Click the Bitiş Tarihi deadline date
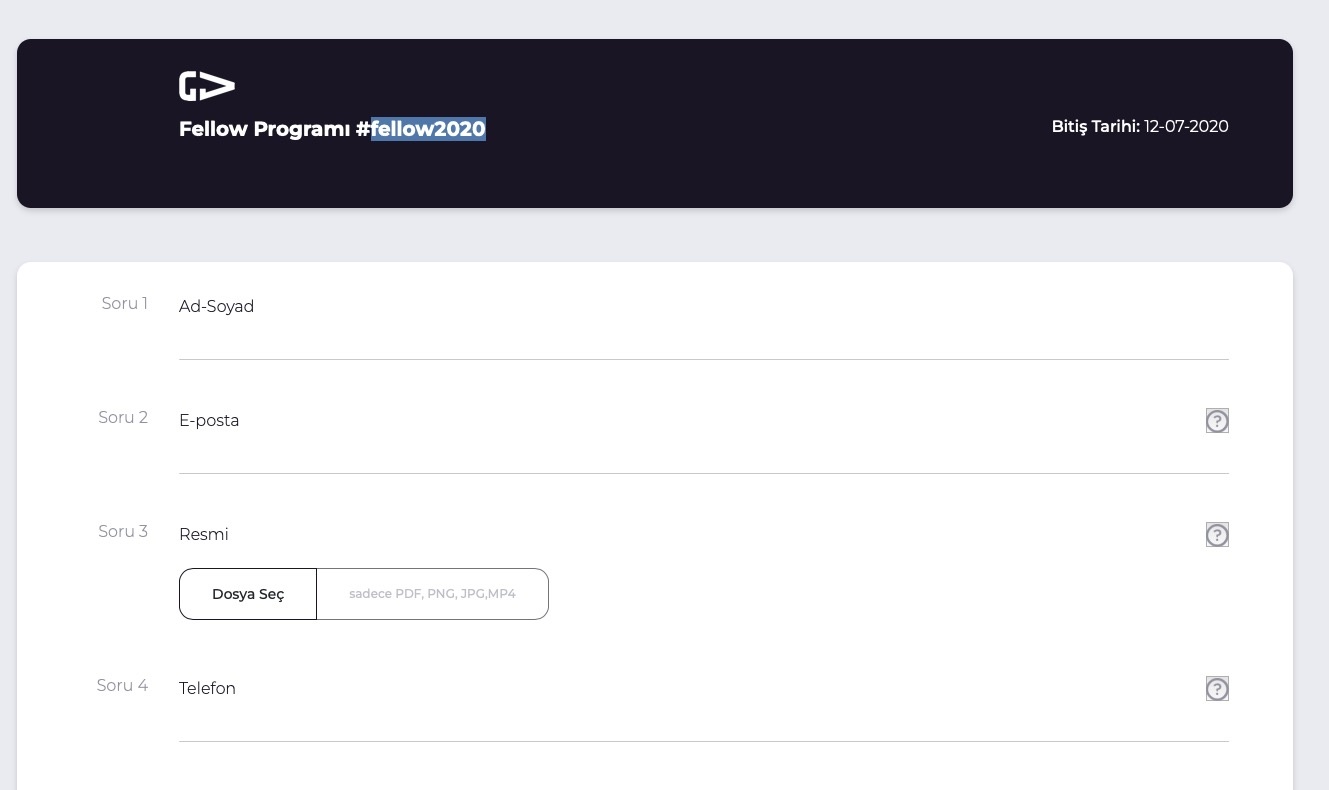The image size is (1329, 790). click(x=1186, y=127)
